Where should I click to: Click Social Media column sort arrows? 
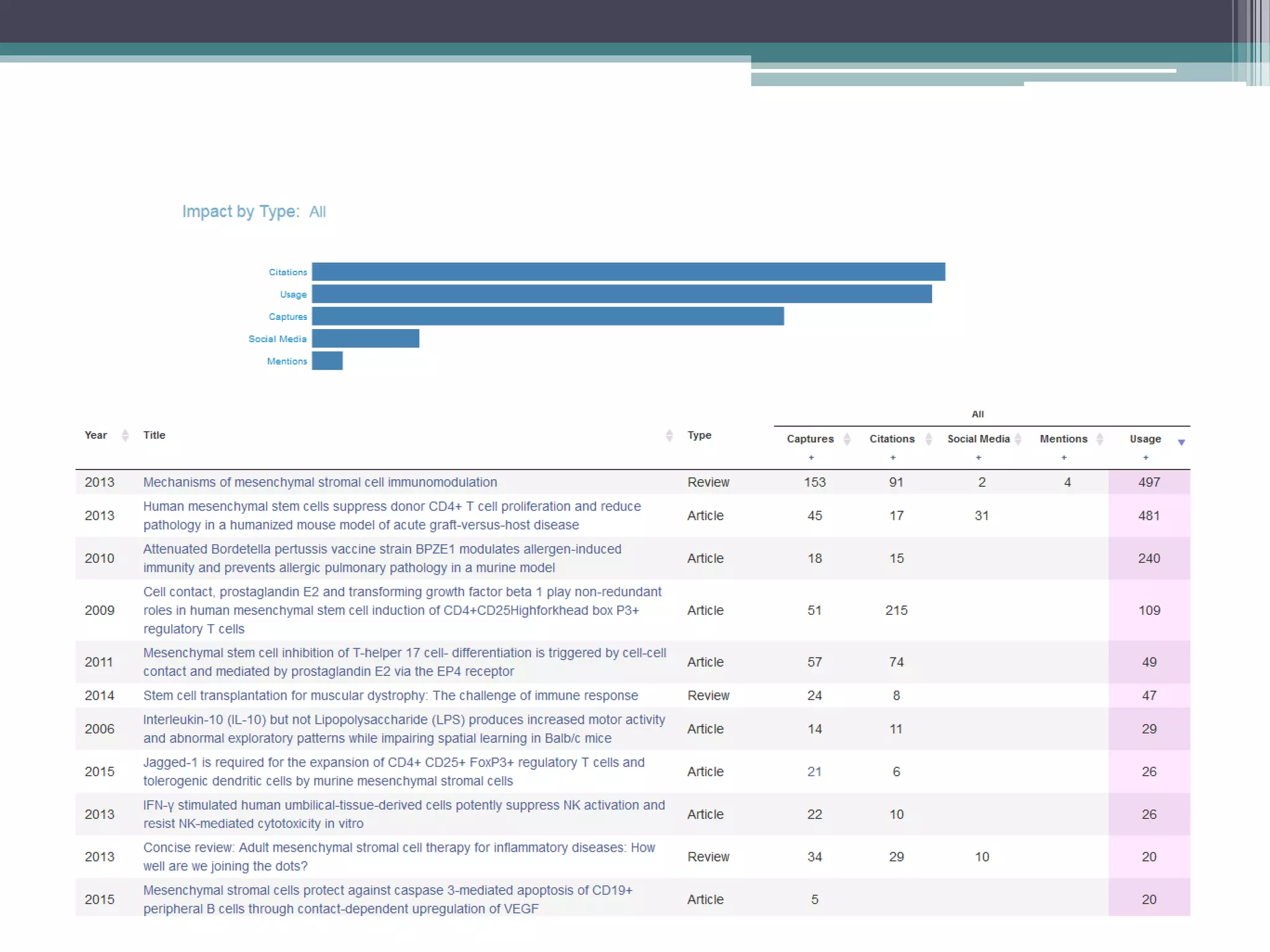tap(1018, 439)
